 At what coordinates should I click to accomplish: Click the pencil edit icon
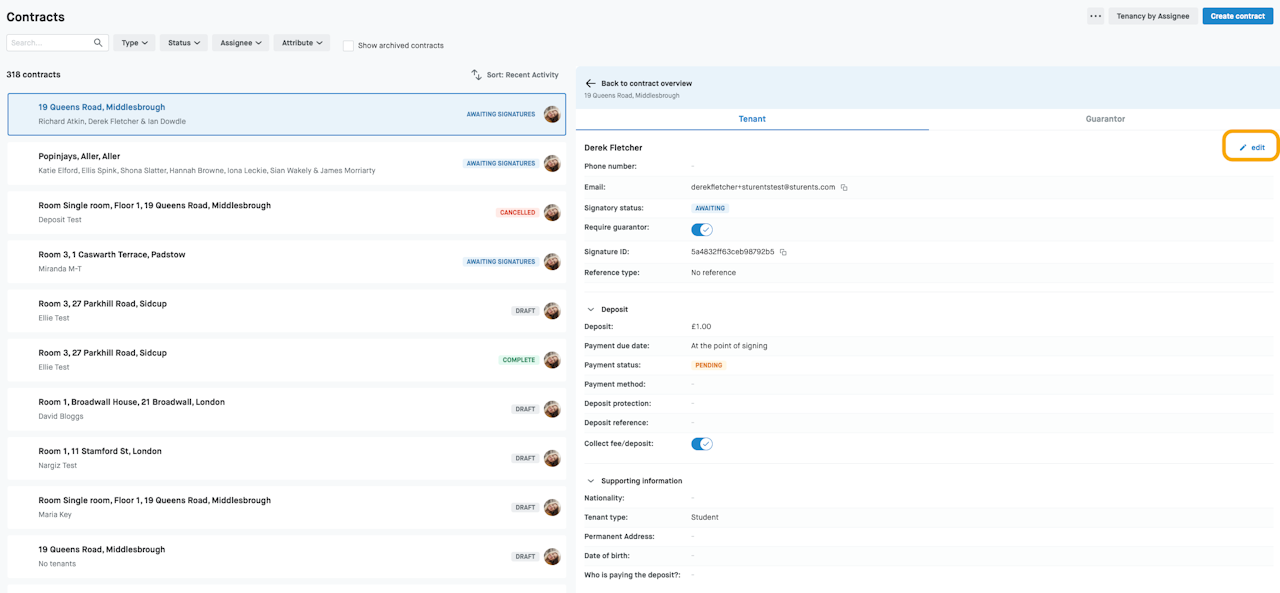(x=1243, y=148)
